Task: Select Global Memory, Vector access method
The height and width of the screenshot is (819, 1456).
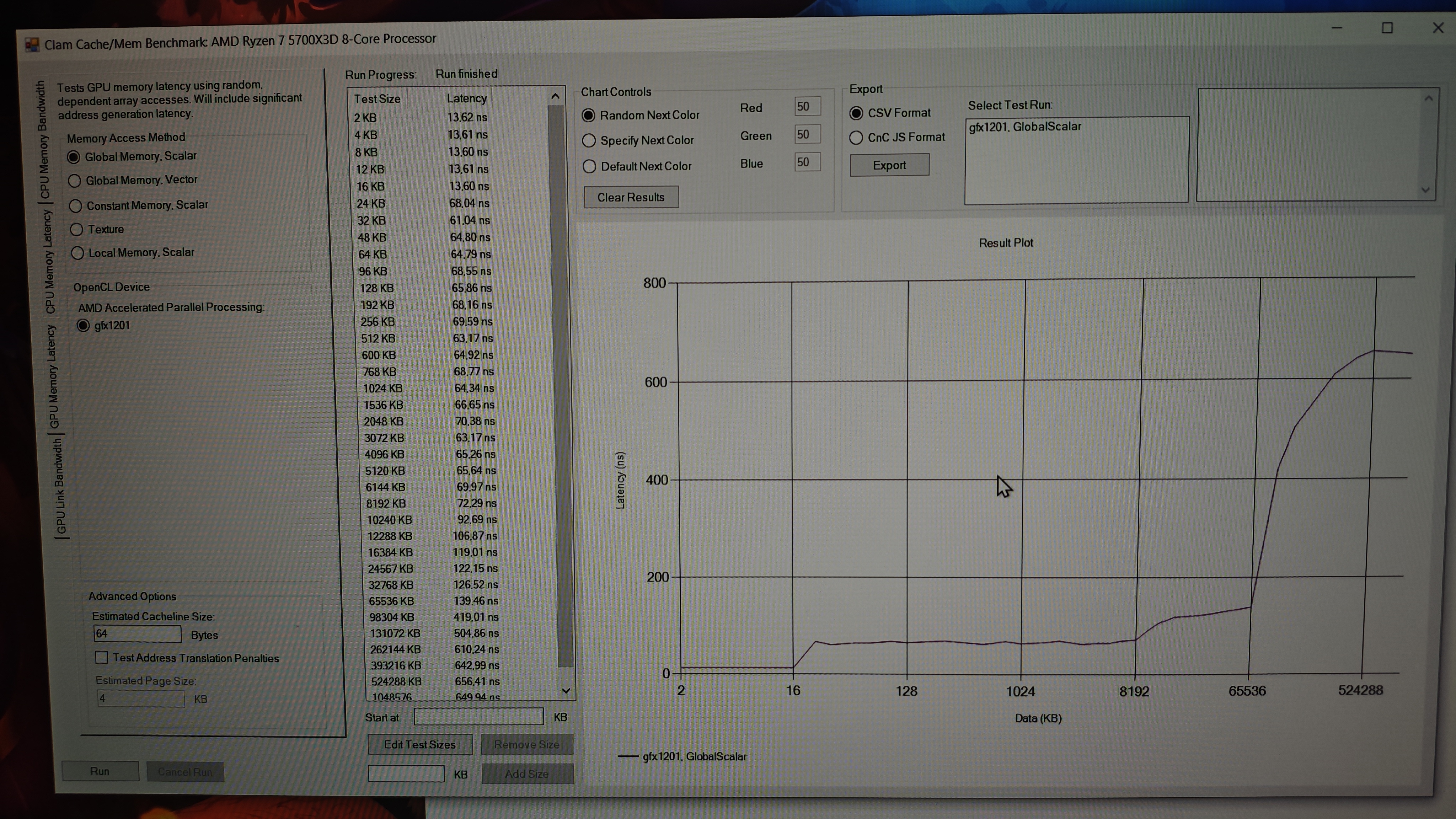Action: coord(74,181)
